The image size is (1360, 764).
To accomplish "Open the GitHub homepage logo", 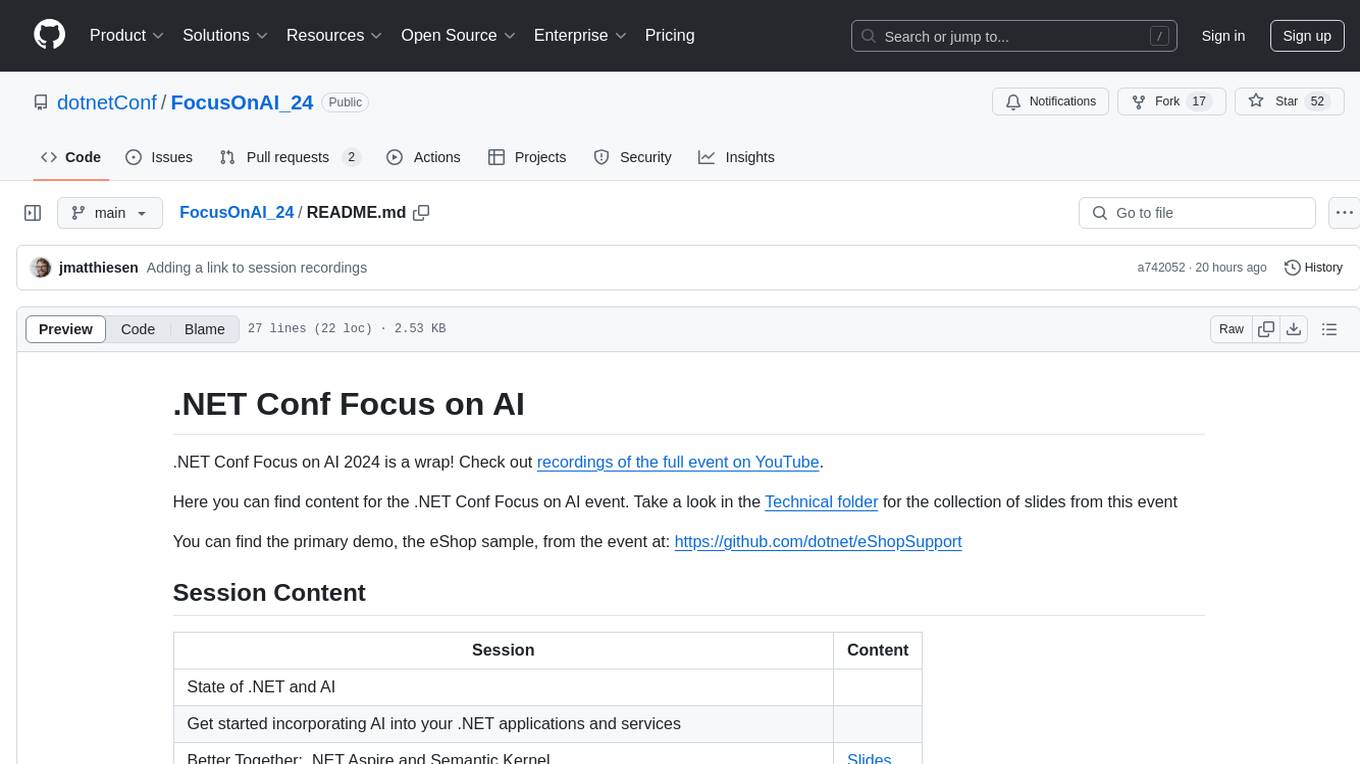I will point(49,35).
